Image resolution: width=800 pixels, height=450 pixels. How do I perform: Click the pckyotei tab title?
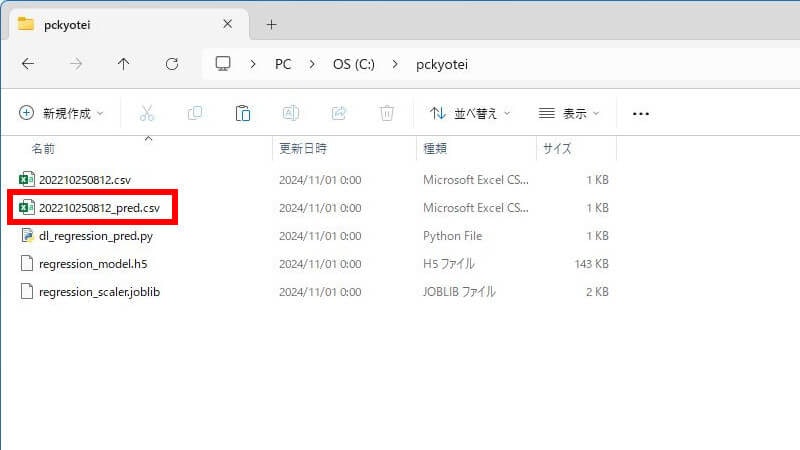tap(67, 24)
